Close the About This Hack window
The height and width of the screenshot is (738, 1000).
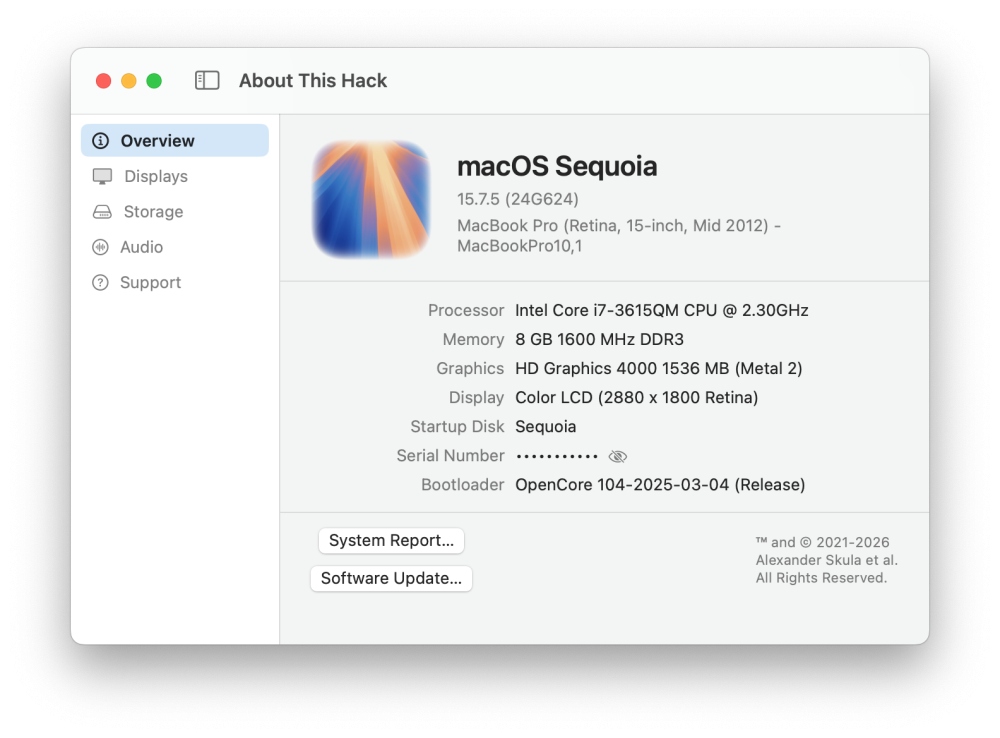coord(103,81)
